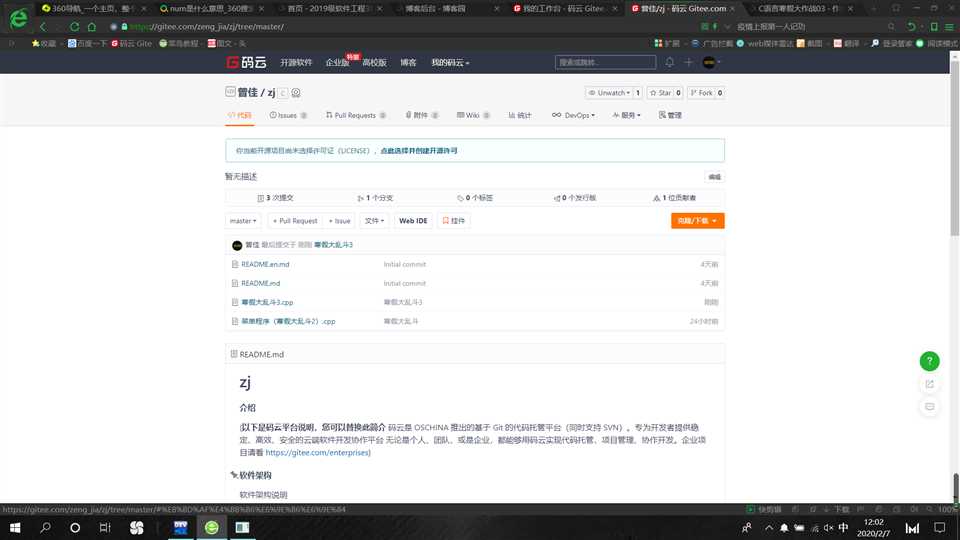Click the + Pull Request button
This screenshot has height=540, width=960.
[295, 221]
